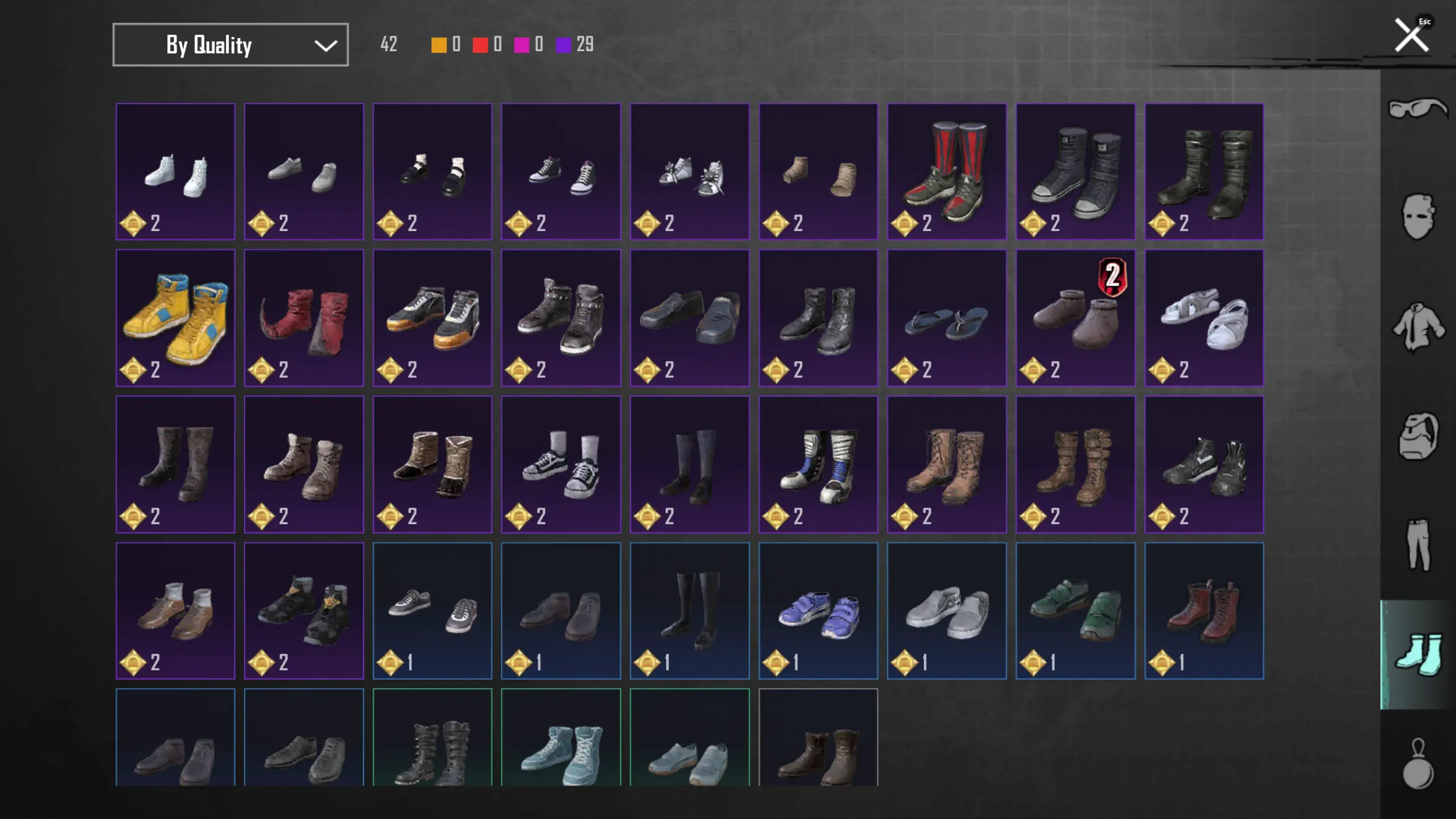The width and height of the screenshot is (1456, 819).
Task: Expand the By Quality sort dropdown
Action: click(x=230, y=44)
